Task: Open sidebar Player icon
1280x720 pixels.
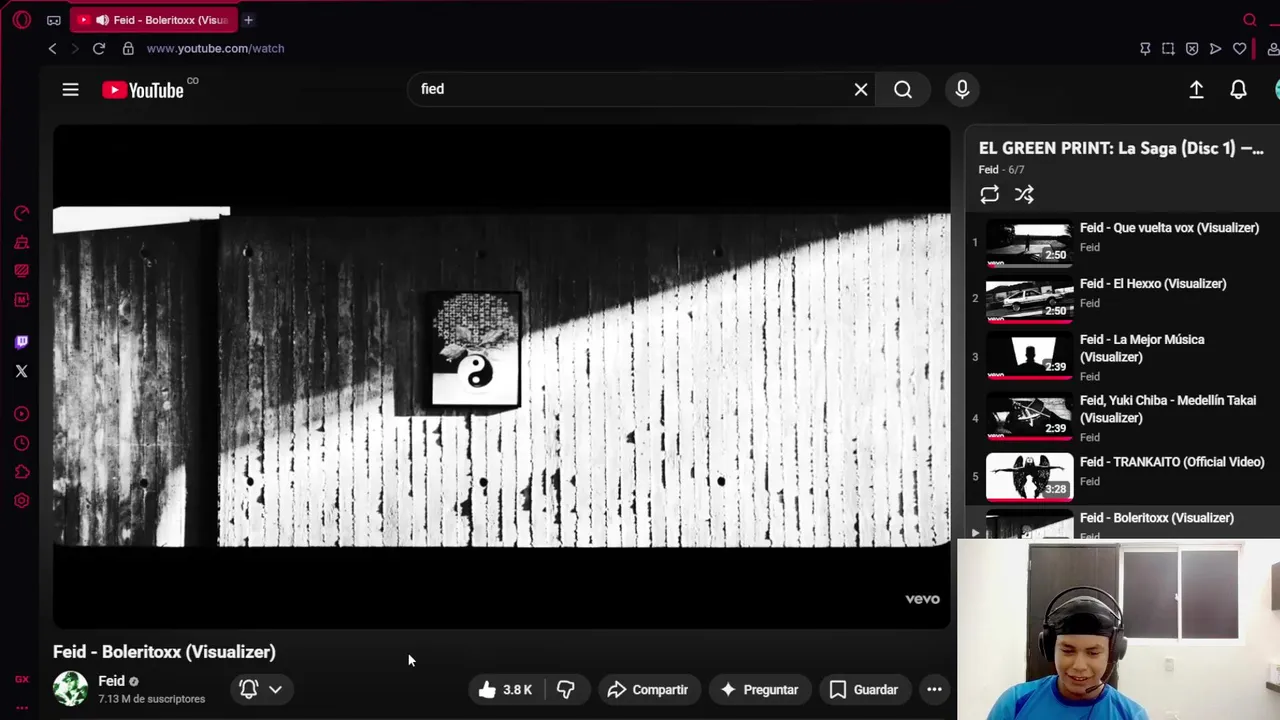Action: coord(21,414)
